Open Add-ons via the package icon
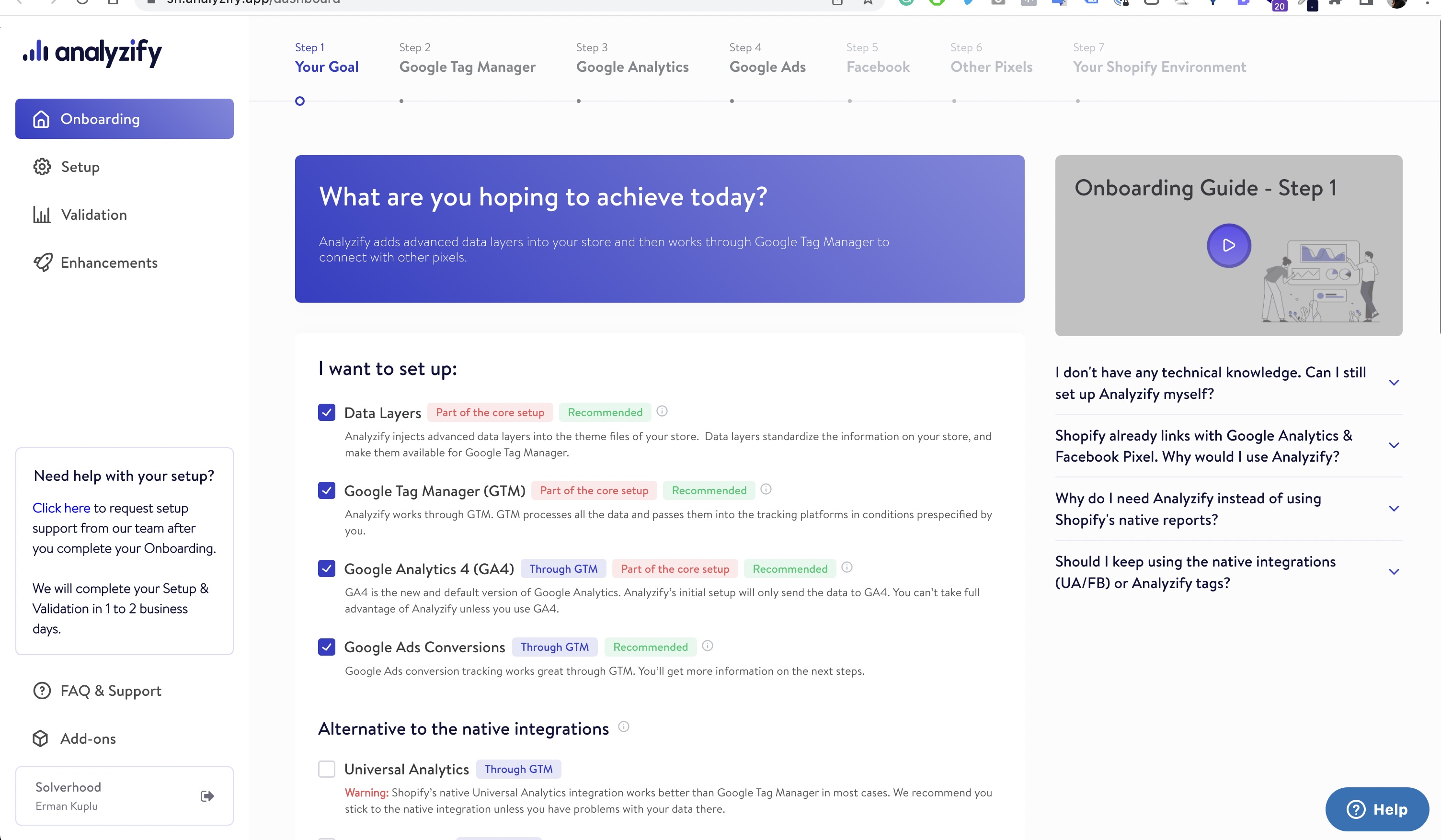This screenshot has height=840, width=1441. click(41, 738)
